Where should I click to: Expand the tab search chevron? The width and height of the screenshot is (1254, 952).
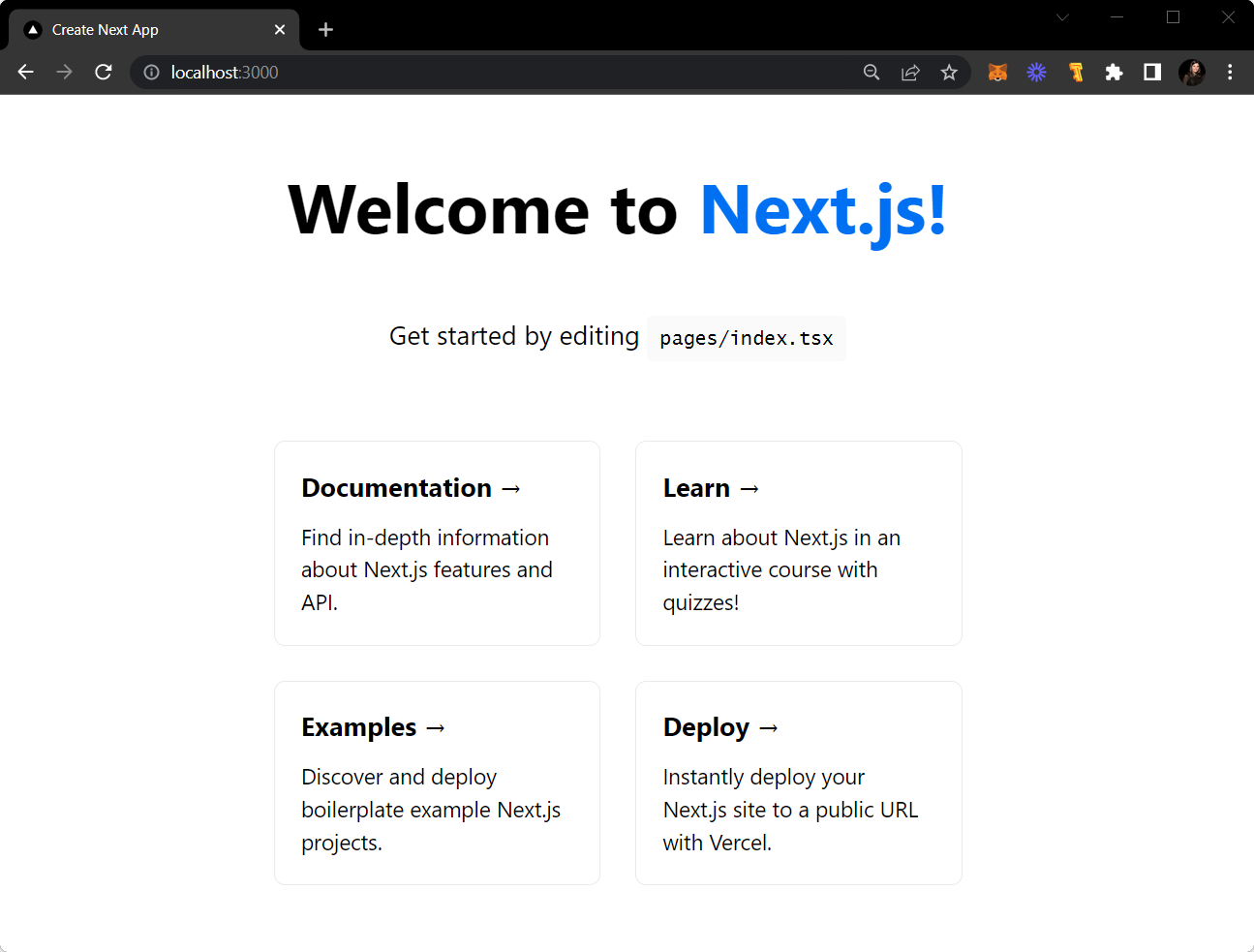click(x=1062, y=17)
